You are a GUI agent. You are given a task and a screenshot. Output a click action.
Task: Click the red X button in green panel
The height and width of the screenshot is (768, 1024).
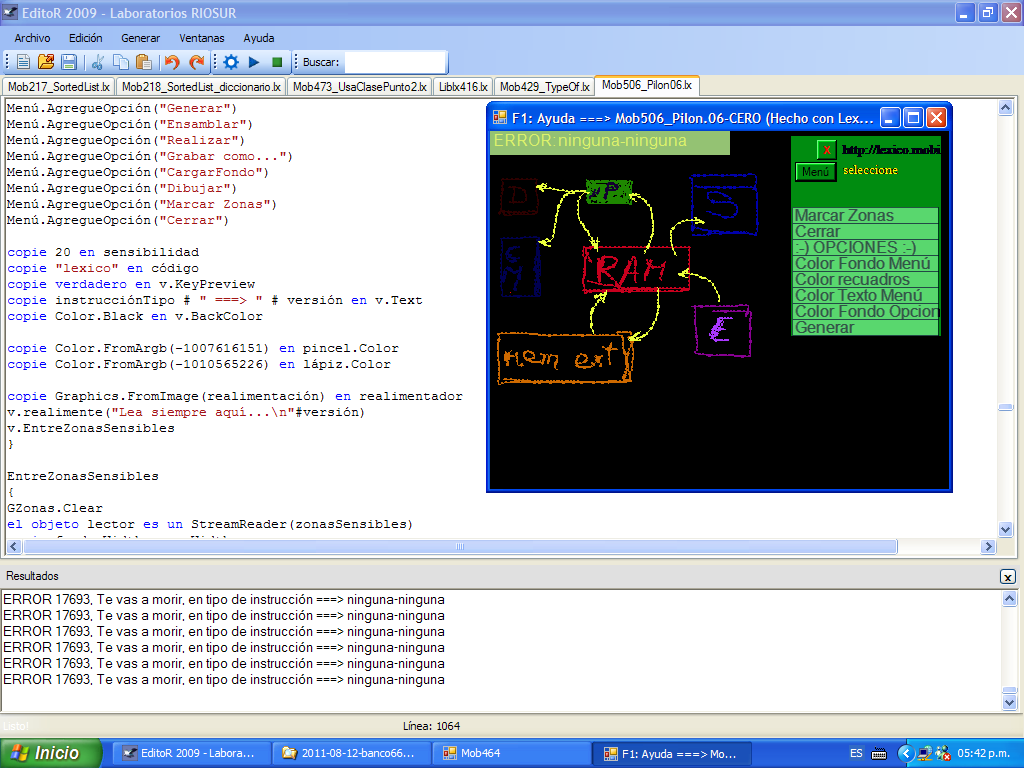(x=826, y=150)
